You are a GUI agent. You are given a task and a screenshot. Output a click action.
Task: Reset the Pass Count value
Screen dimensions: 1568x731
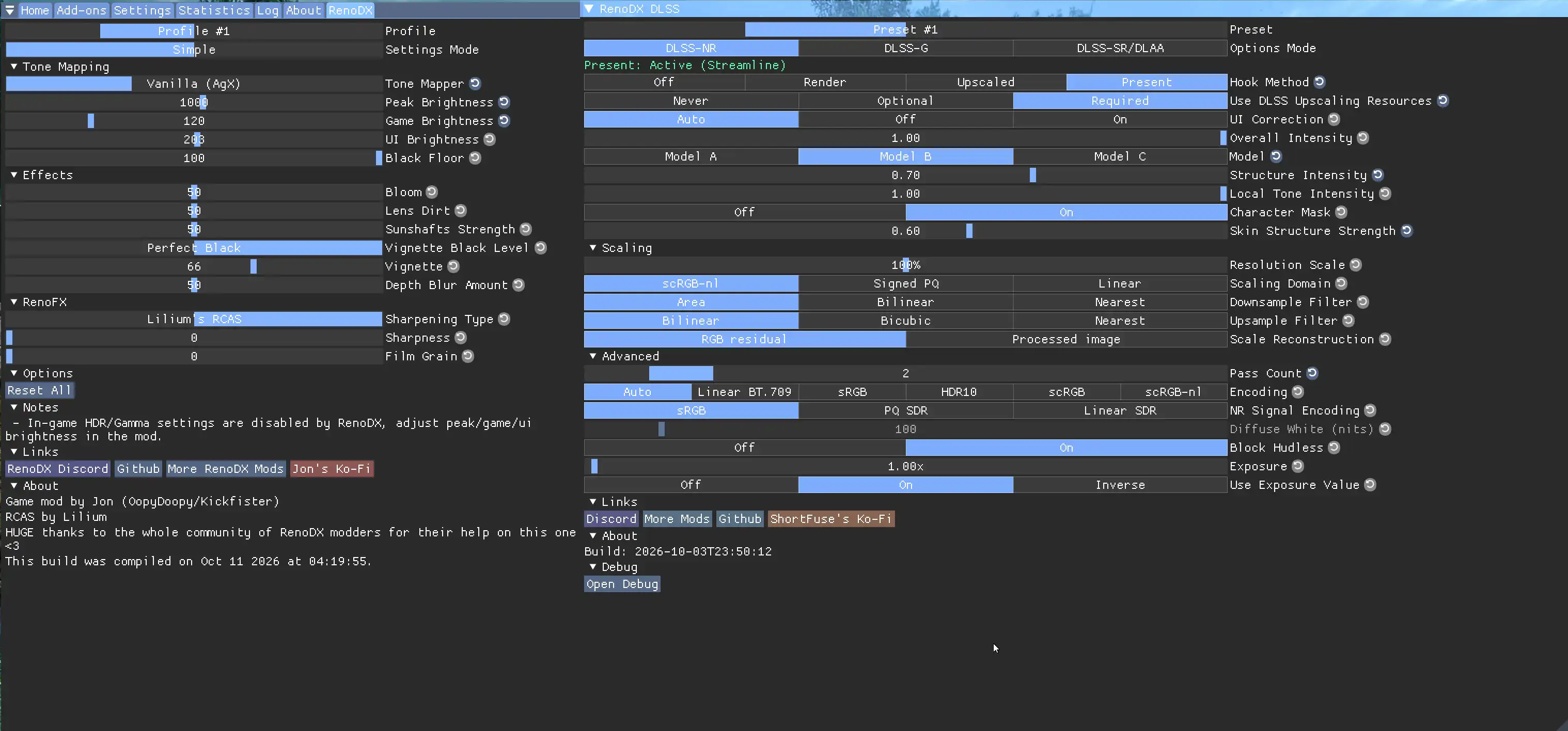(1312, 373)
